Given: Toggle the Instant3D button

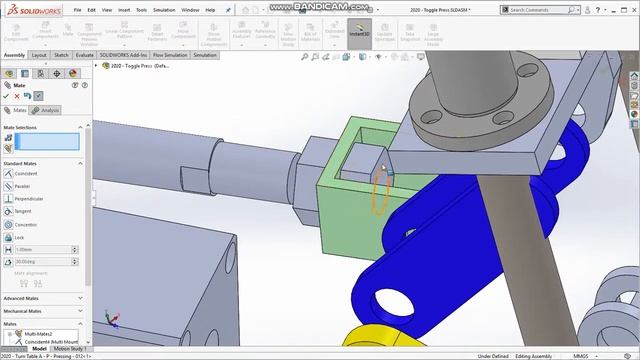Looking at the screenshot, I should pos(360,33).
